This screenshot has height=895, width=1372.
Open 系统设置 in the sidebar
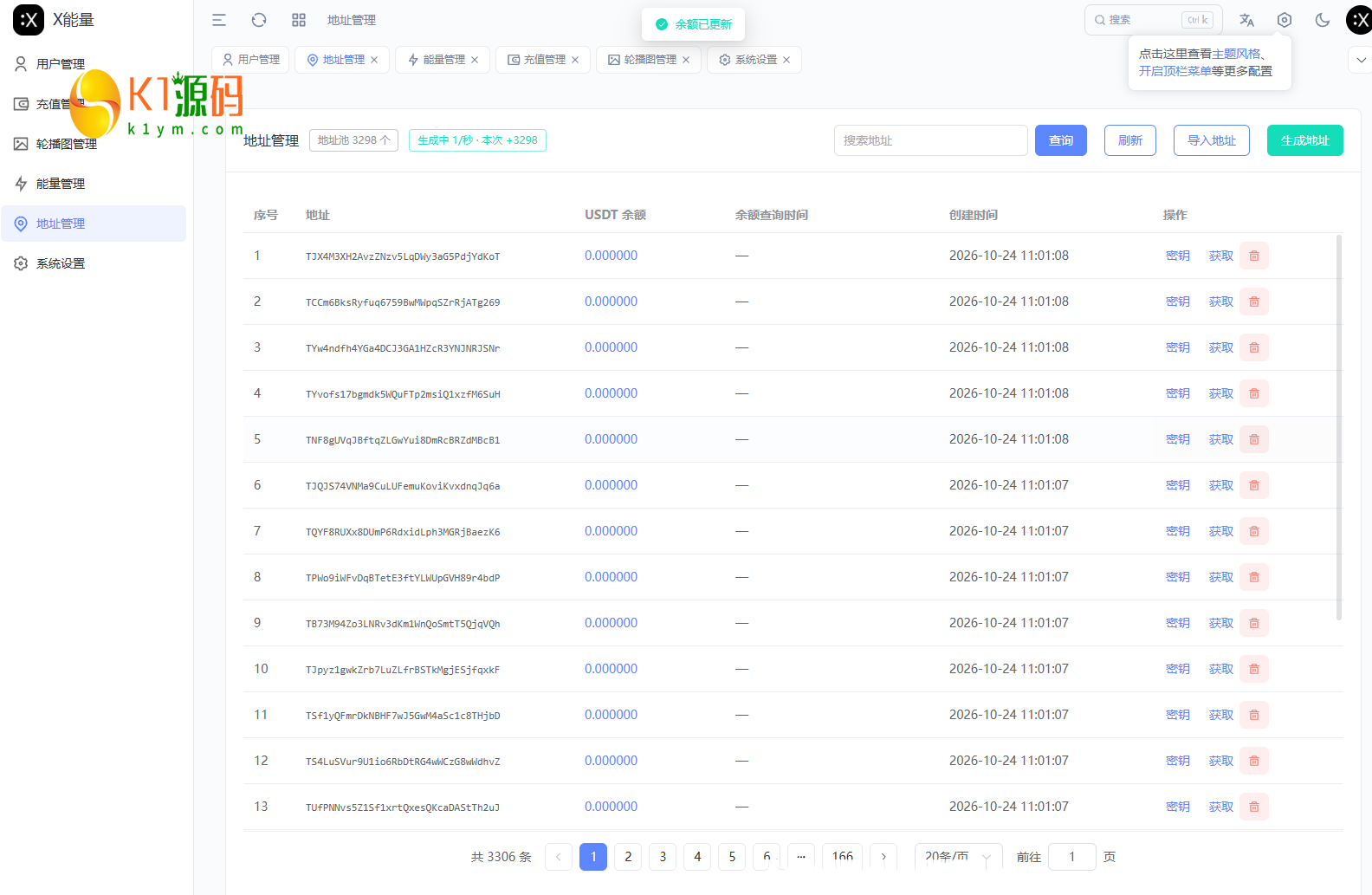tap(94, 263)
